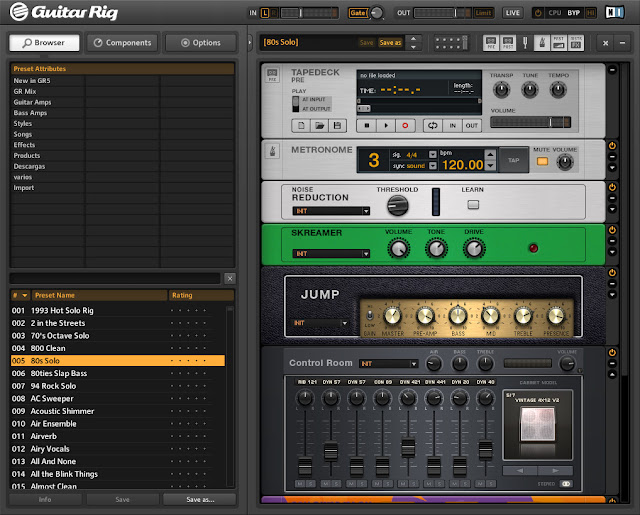This screenshot has height=515, width=640.
Task: Switch to Browser tab
Action: tap(44, 43)
